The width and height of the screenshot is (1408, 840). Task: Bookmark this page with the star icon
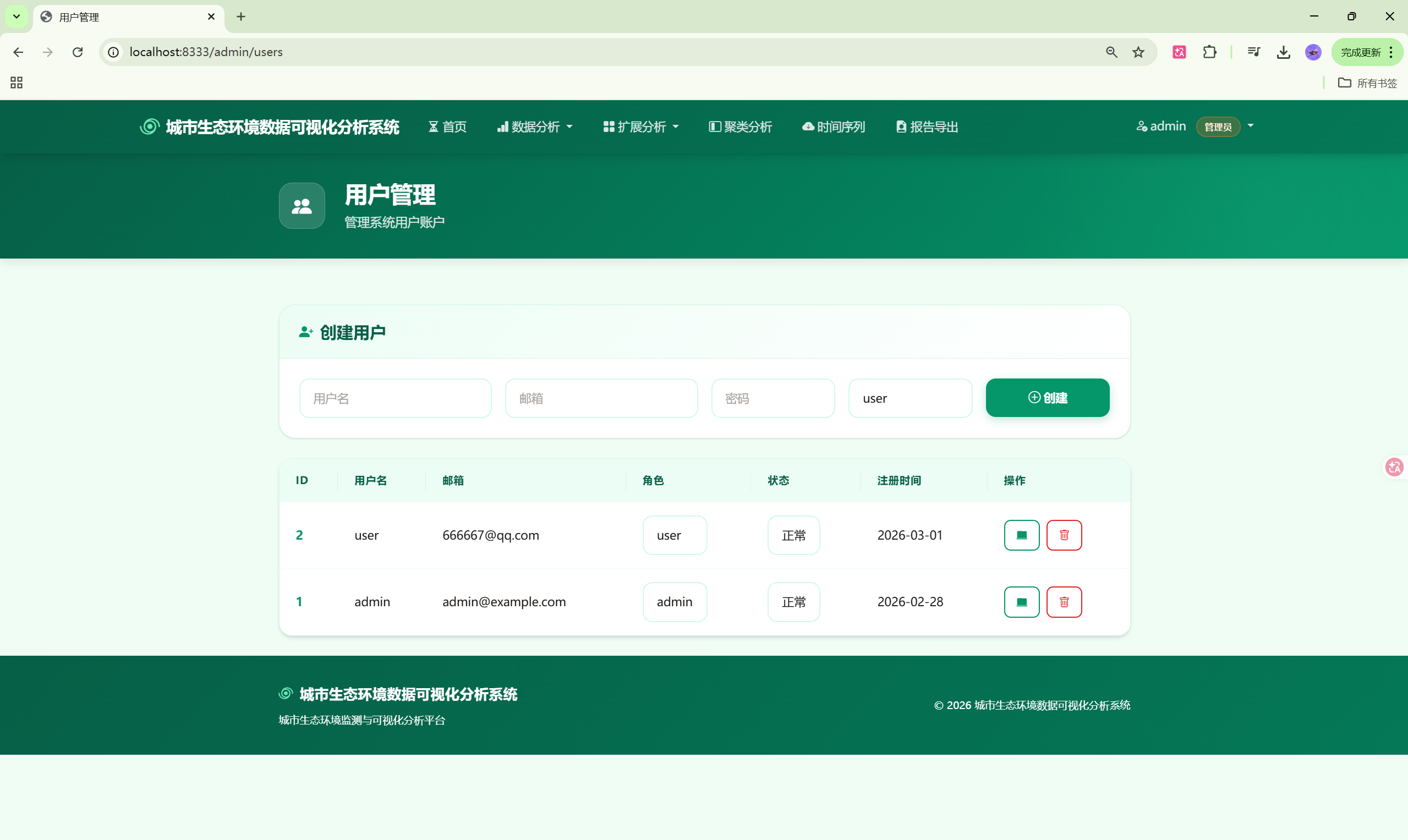tap(1138, 52)
